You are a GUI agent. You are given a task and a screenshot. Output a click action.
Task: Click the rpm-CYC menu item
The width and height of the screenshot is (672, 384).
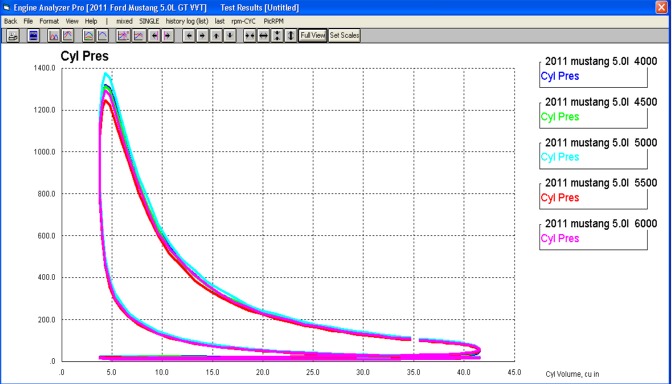click(x=243, y=21)
